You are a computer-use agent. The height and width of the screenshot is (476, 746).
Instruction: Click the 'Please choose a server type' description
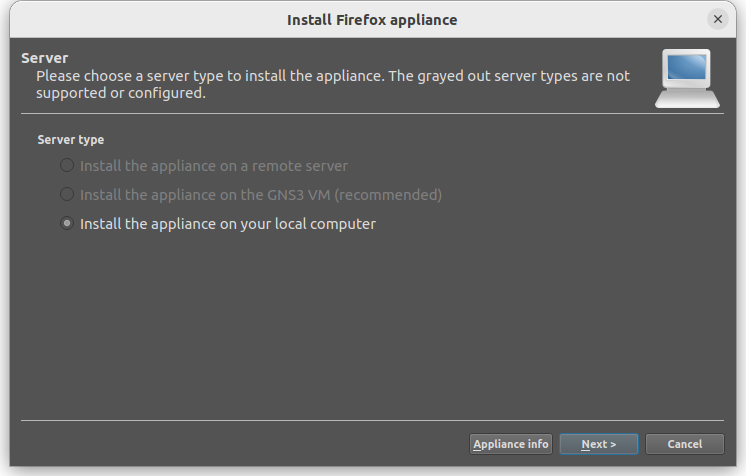(x=333, y=84)
